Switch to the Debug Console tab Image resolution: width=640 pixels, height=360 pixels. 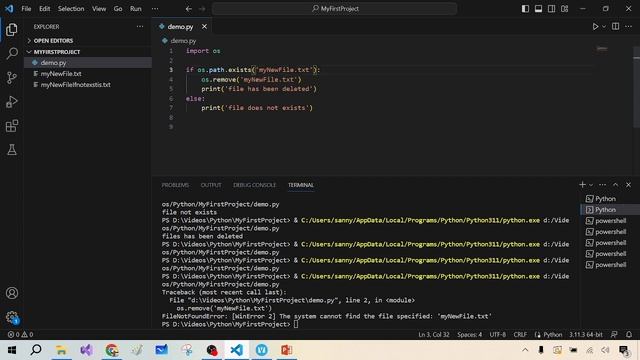point(254,185)
